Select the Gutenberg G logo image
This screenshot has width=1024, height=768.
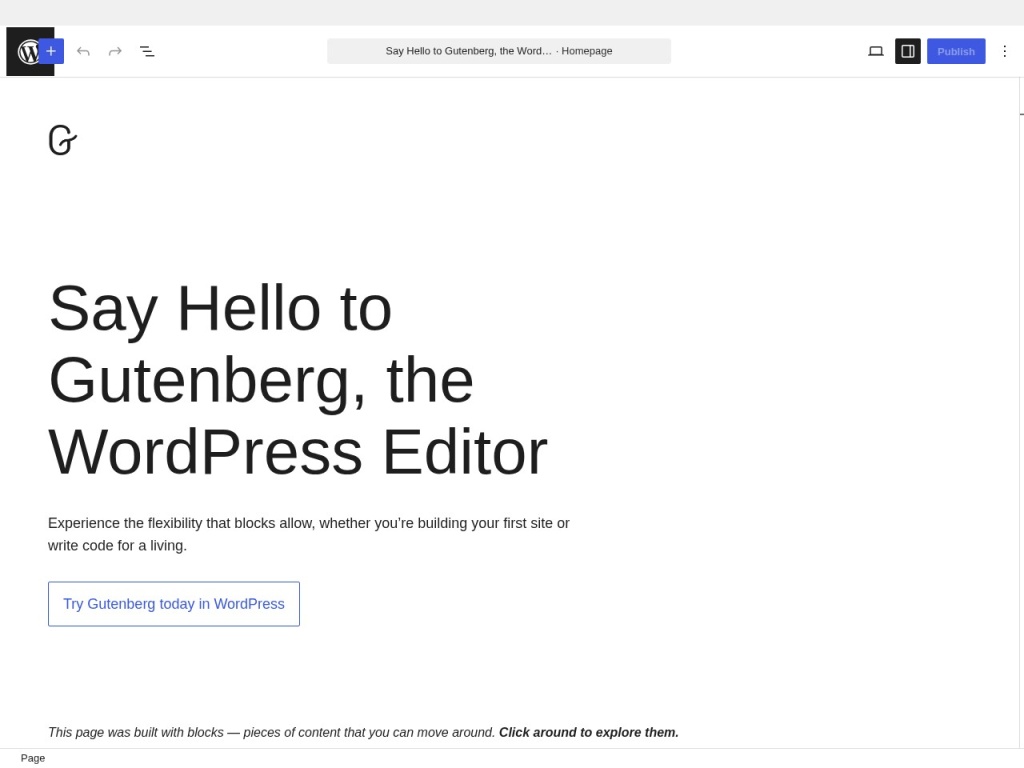pos(63,140)
